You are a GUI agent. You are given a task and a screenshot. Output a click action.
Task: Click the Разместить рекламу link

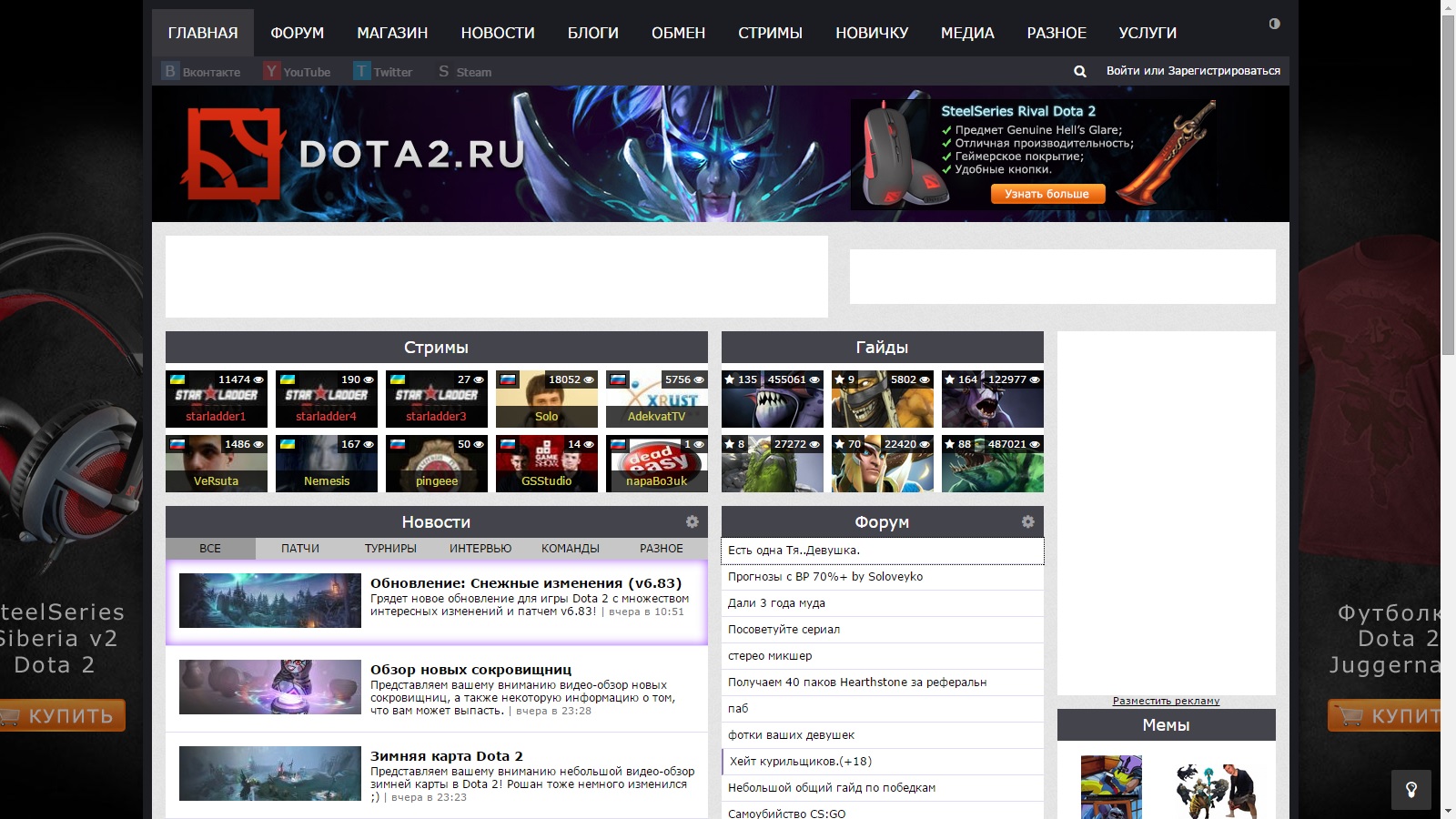1166,701
